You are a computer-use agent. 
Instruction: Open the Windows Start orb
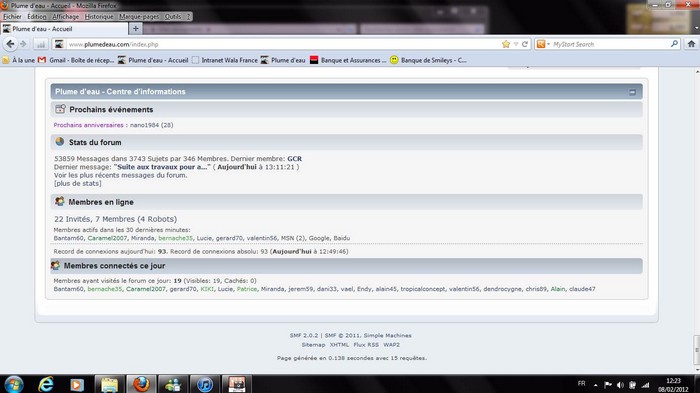point(14,384)
